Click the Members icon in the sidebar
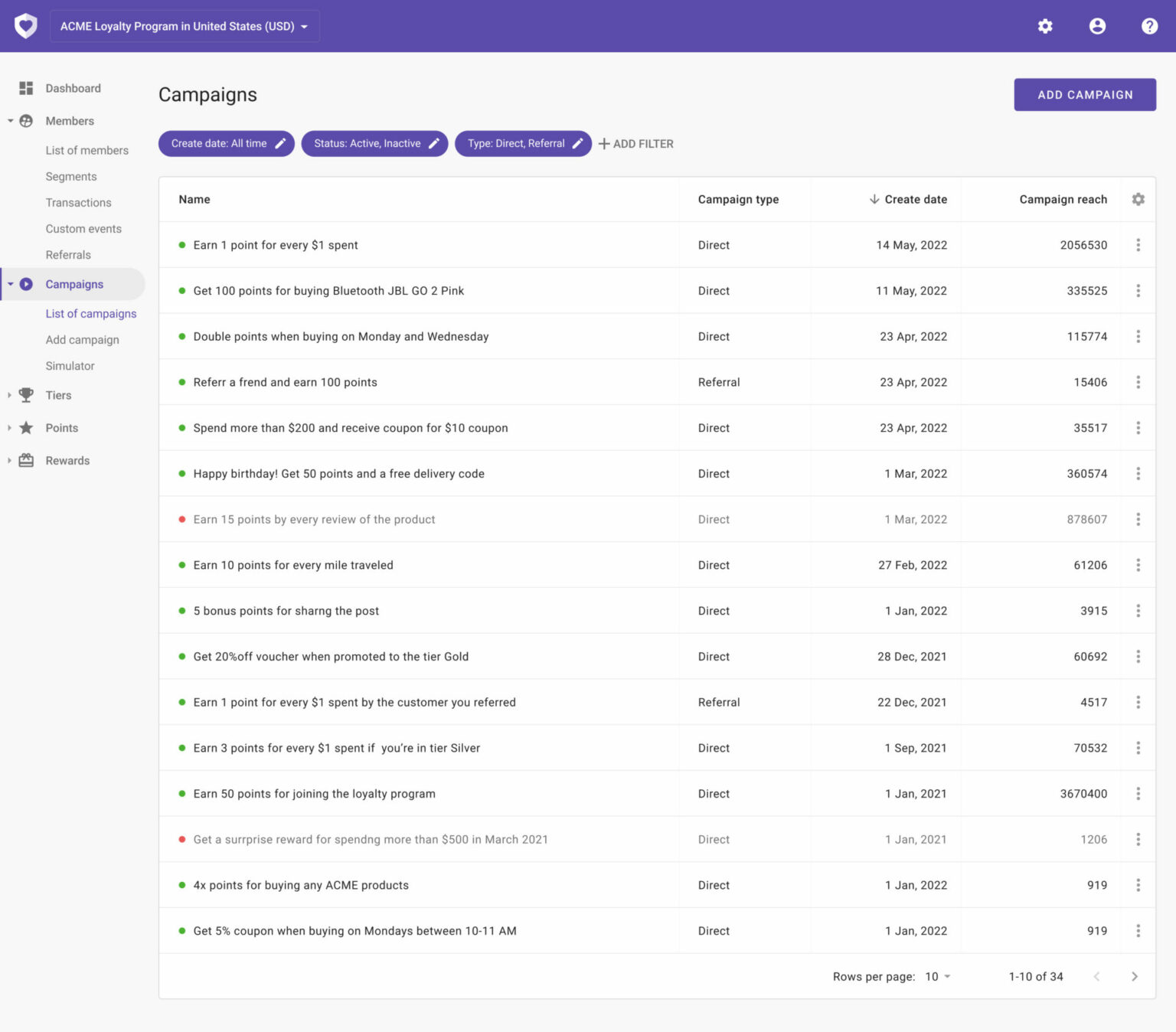The width and height of the screenshot is (1176, 1032). 25,121
